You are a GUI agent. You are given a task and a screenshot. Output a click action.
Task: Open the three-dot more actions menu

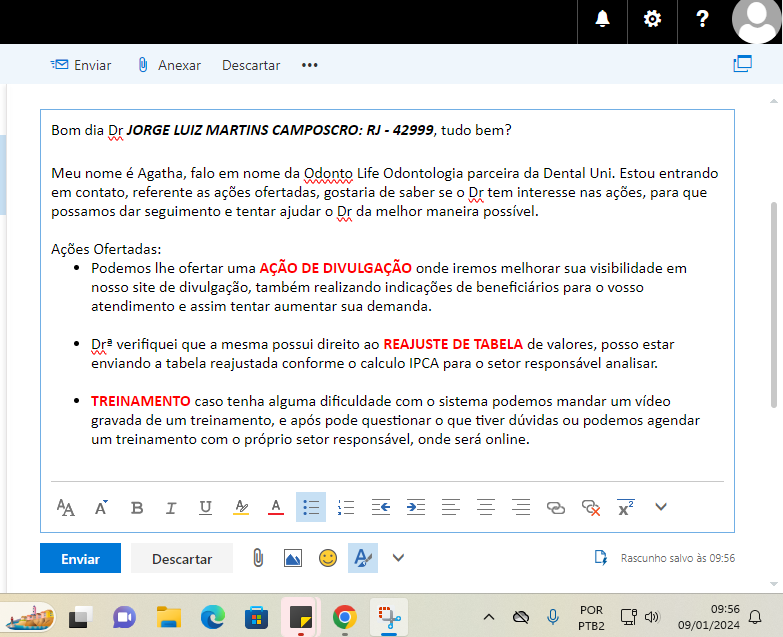click(x=310, y=65)
